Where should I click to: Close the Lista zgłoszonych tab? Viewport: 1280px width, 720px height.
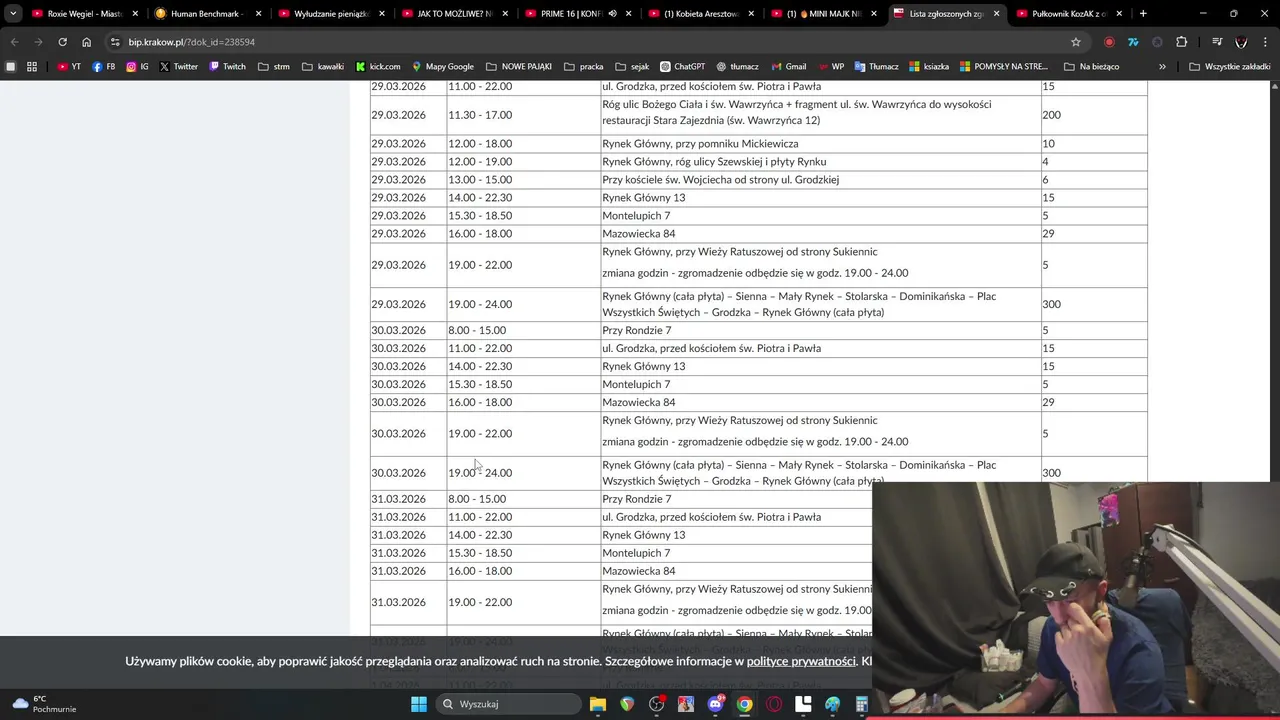996,14
